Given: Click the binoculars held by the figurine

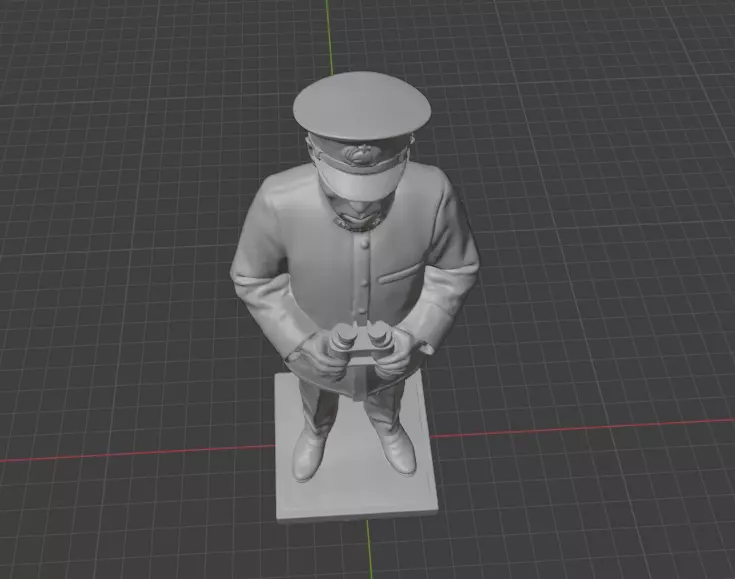Looking at the screenshot, I should (x=360, y=344).
